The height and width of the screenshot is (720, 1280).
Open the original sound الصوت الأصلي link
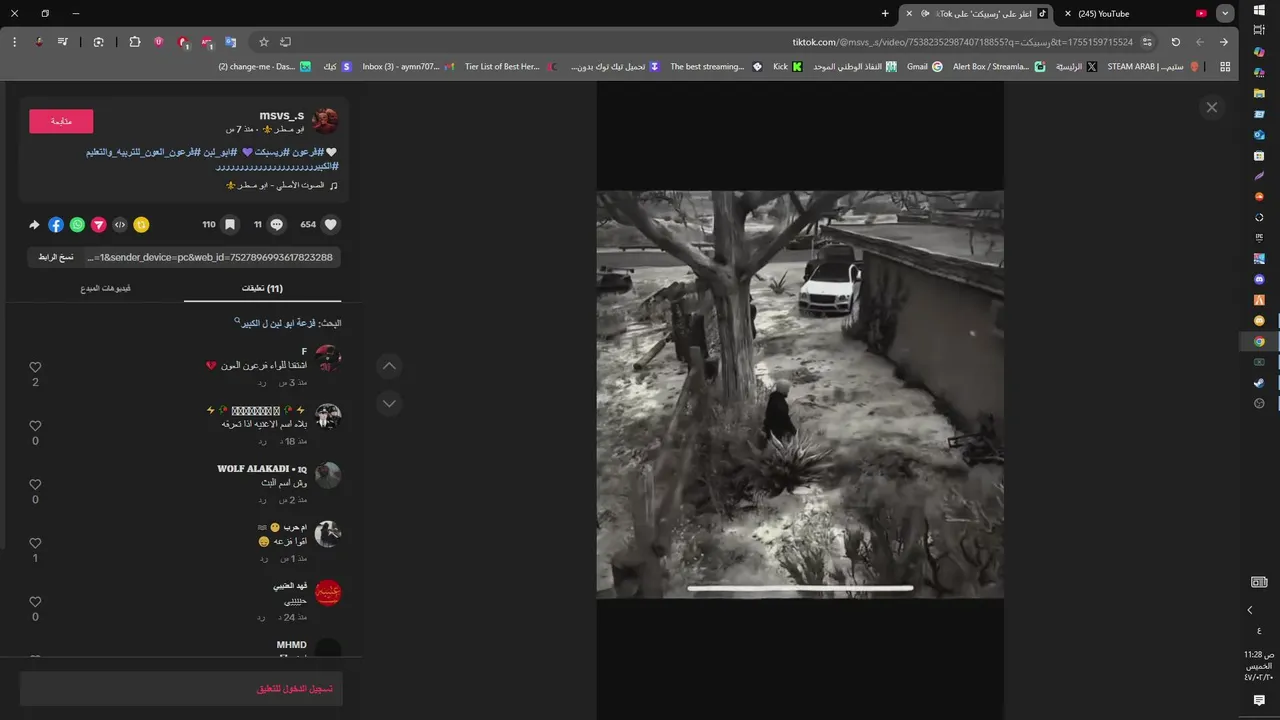point(284,185)
